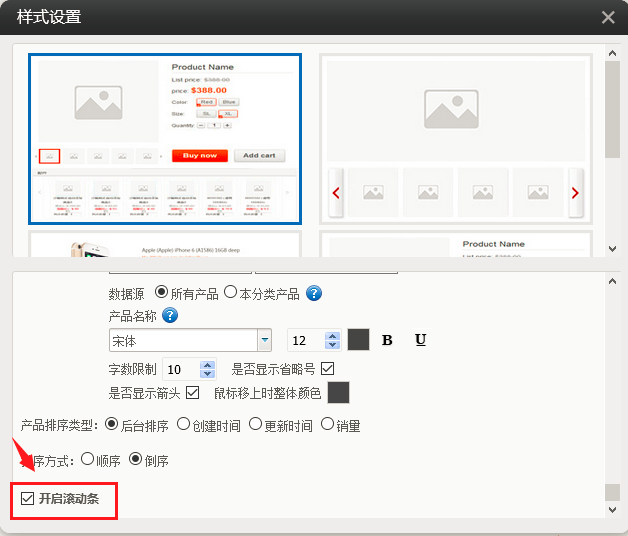Image resolution: width=628 pixels, height=536 pixels.
Task: Open the 宋体 font dropdown
Action: tap(265, 340)
